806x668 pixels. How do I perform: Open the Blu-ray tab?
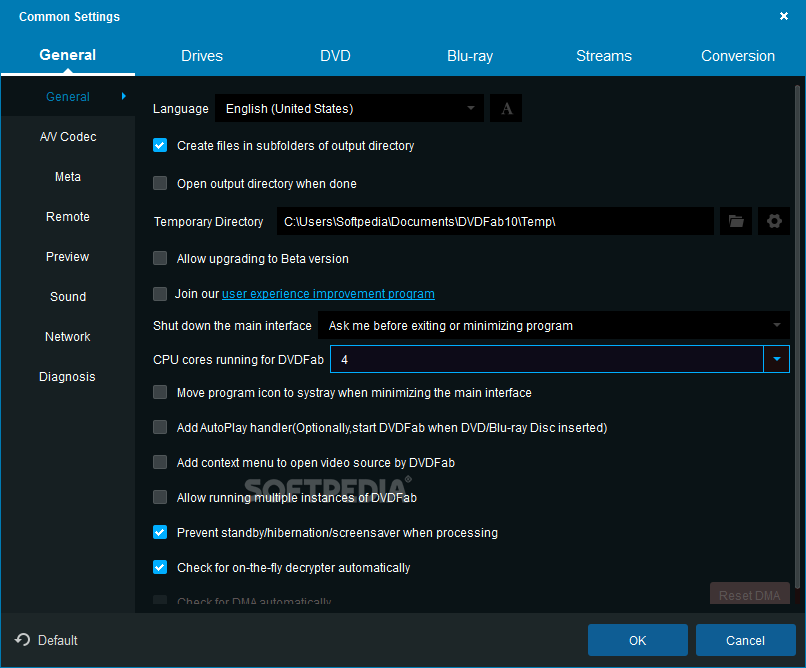[470, 56]
